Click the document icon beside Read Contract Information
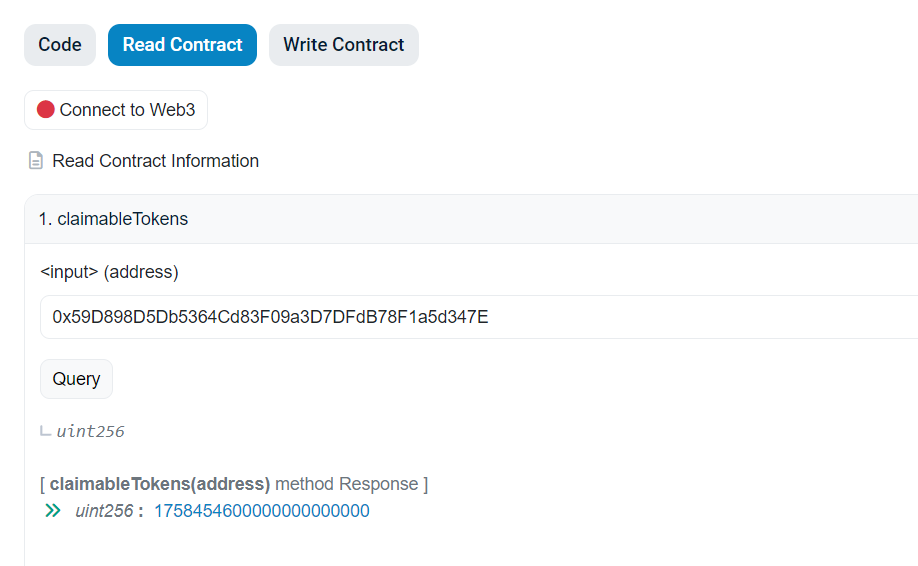Screen dimensions: 918x566 (x=36, y=161)
